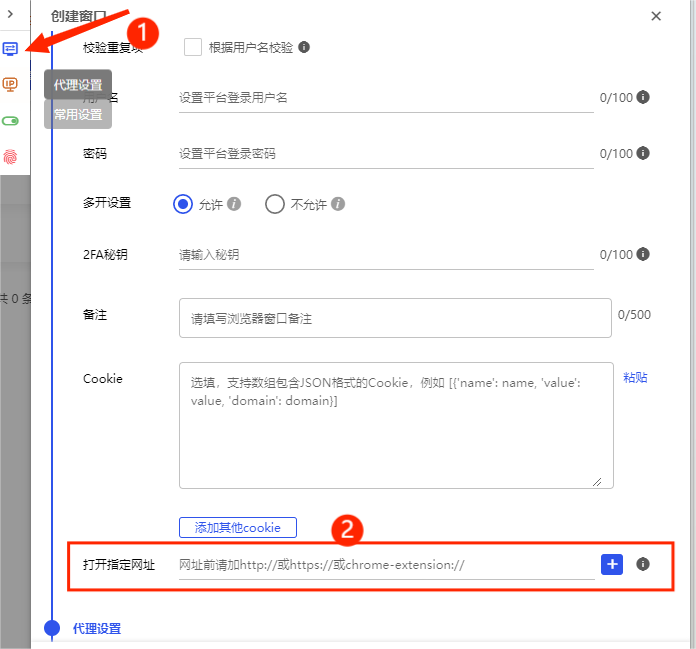
Task: Show info icon beside username field
Action: (643, 97)
